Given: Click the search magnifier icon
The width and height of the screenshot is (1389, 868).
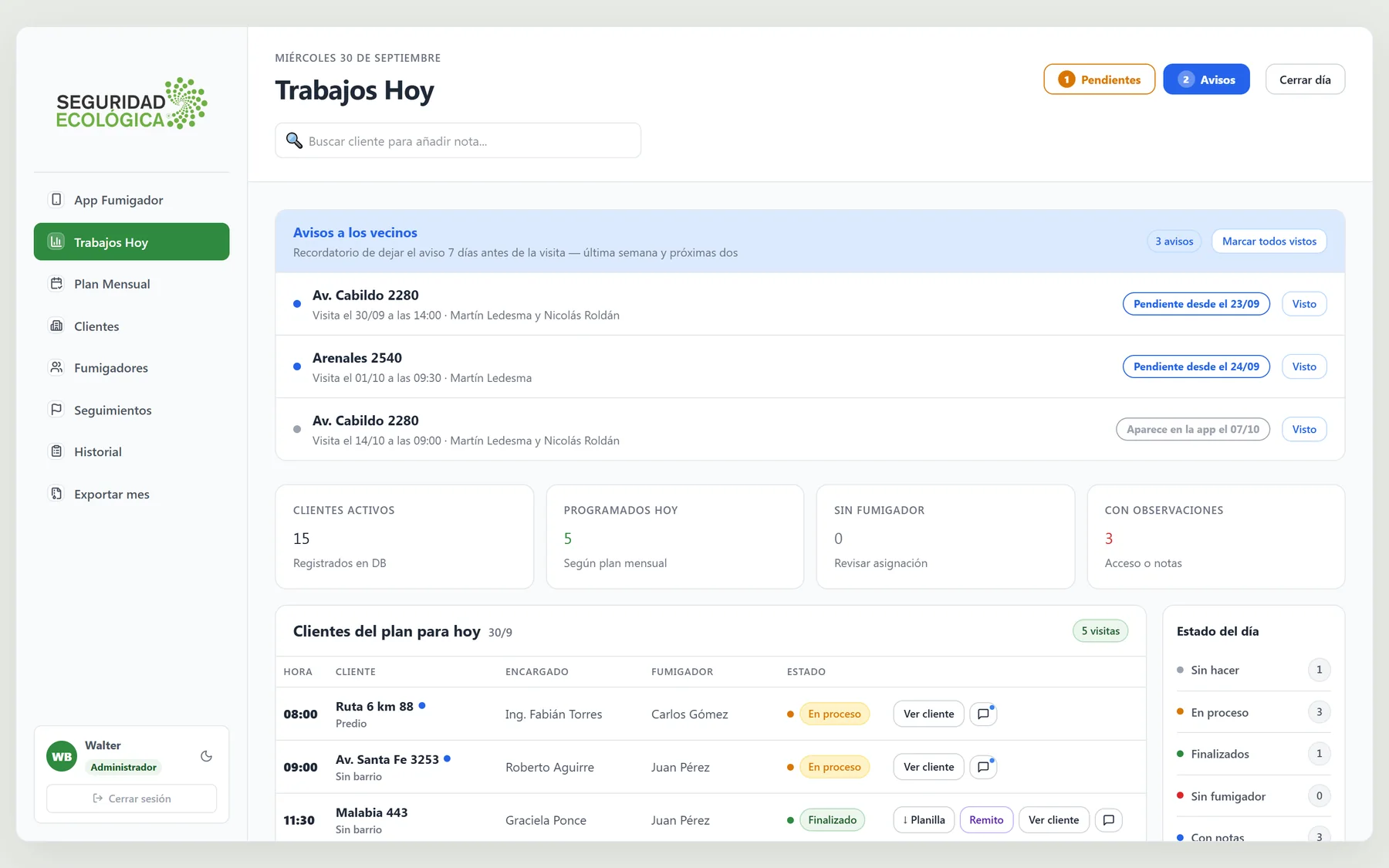Looking at the screenshot, I should click(294, 140).
